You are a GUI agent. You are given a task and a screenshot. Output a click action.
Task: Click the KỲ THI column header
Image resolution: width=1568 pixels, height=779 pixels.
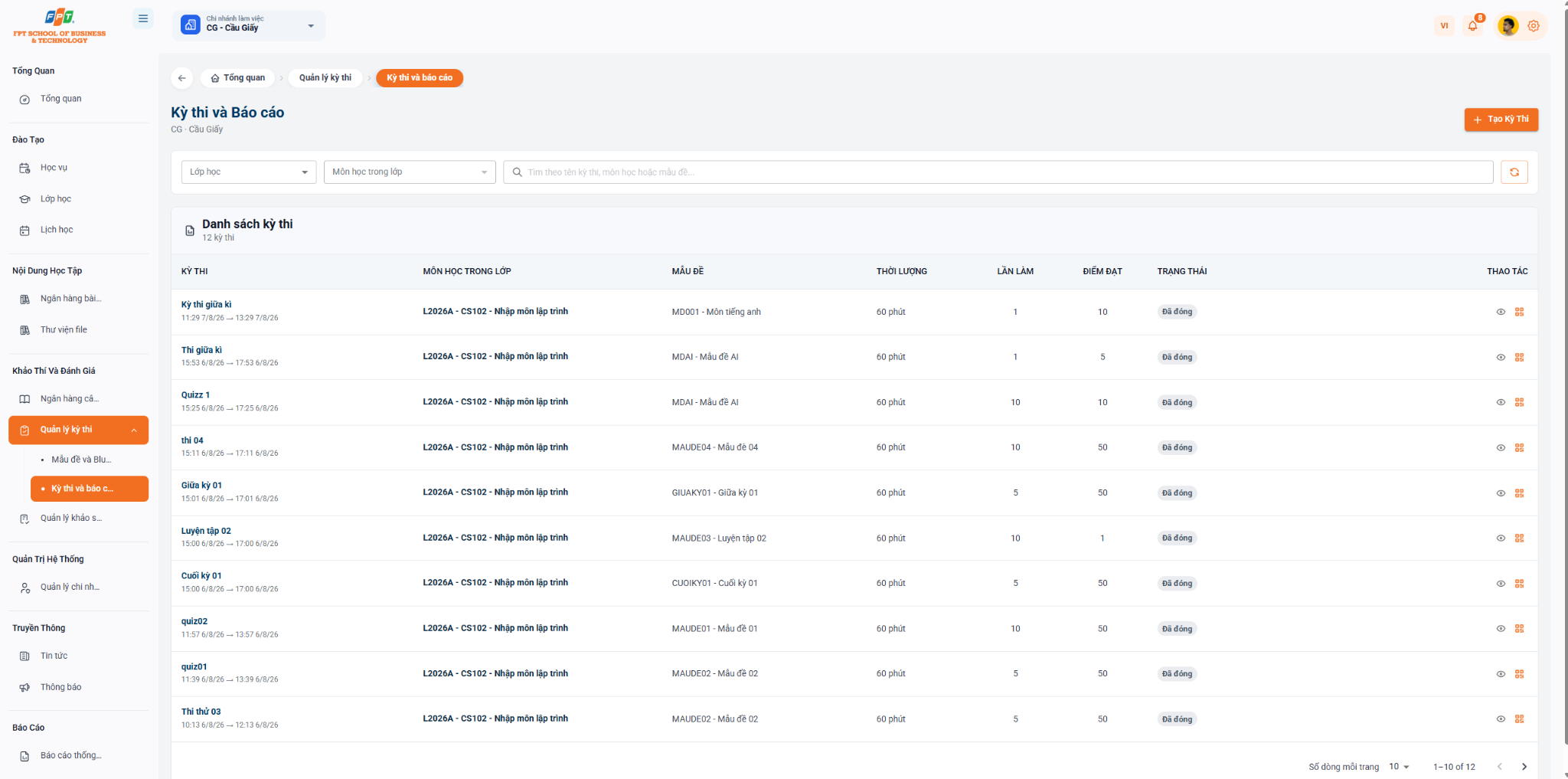coord(194,271)
